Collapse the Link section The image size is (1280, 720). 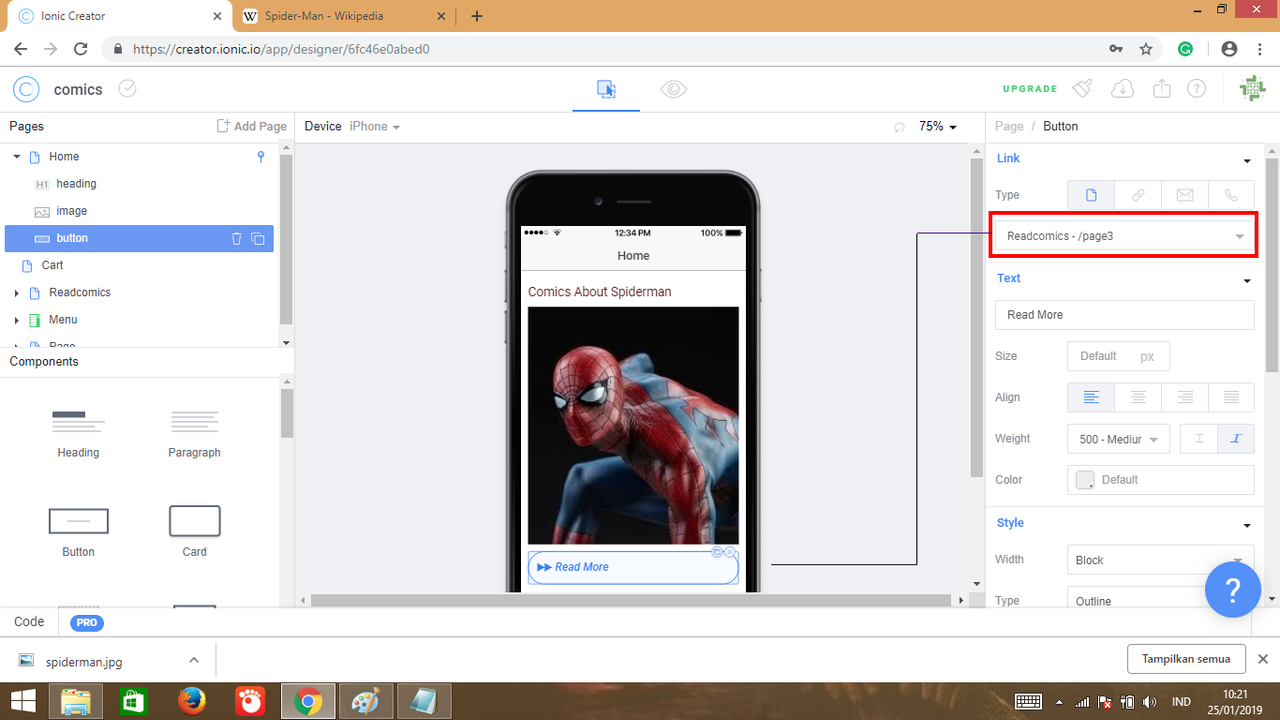[x=1246, y=161]
